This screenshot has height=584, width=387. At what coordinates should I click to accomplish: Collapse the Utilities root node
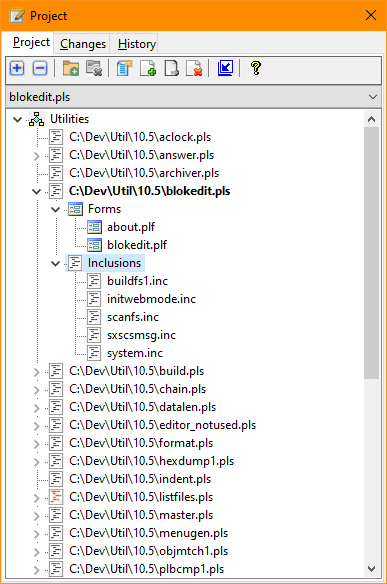coord(18,120)
